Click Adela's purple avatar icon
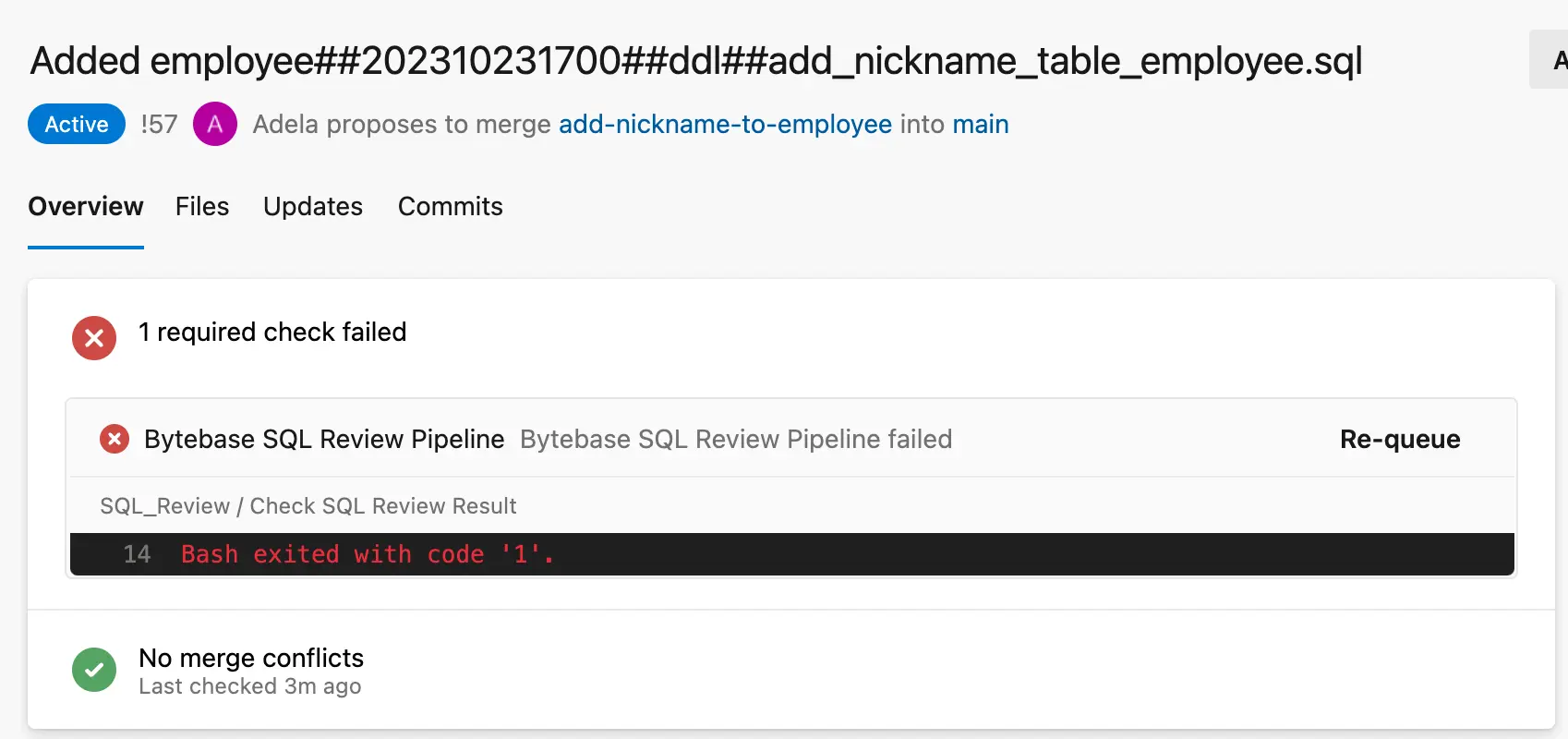Image resolution: width=1568 pixels, height=739 pixels. (x=215, y=124)
